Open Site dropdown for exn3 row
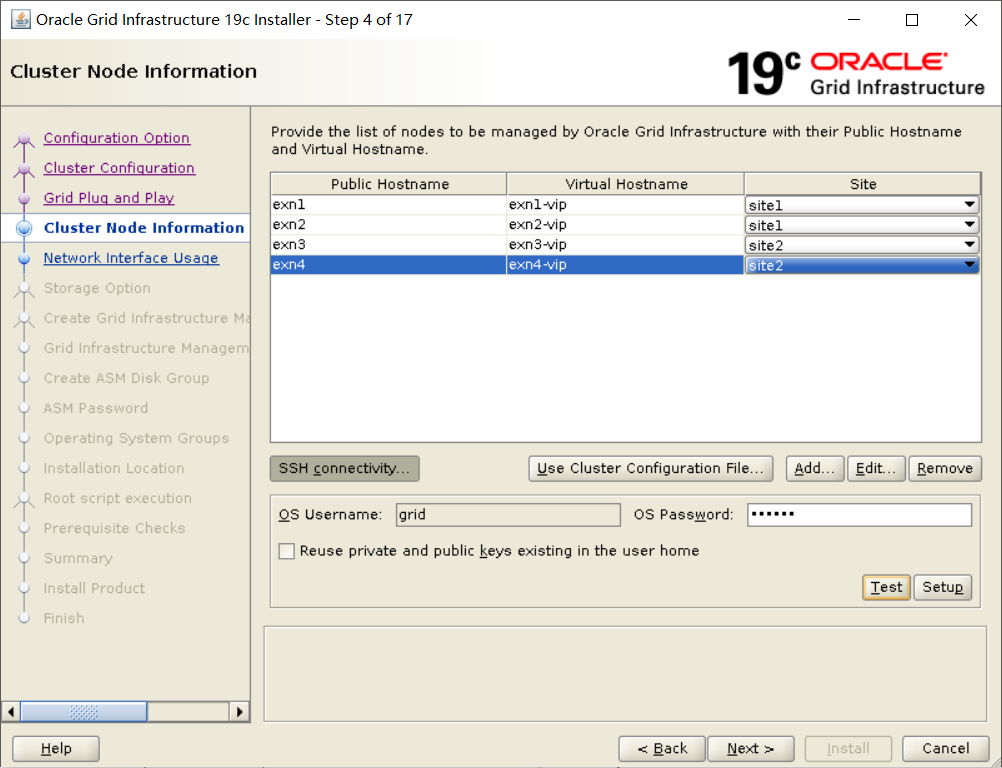Image resolution: width=1002 pixels, height=768 pixels. coord(861,245)
